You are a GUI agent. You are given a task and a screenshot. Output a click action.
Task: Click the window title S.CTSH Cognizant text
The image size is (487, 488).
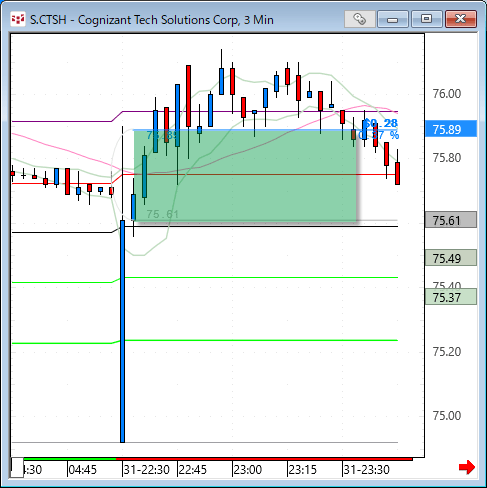152,20
